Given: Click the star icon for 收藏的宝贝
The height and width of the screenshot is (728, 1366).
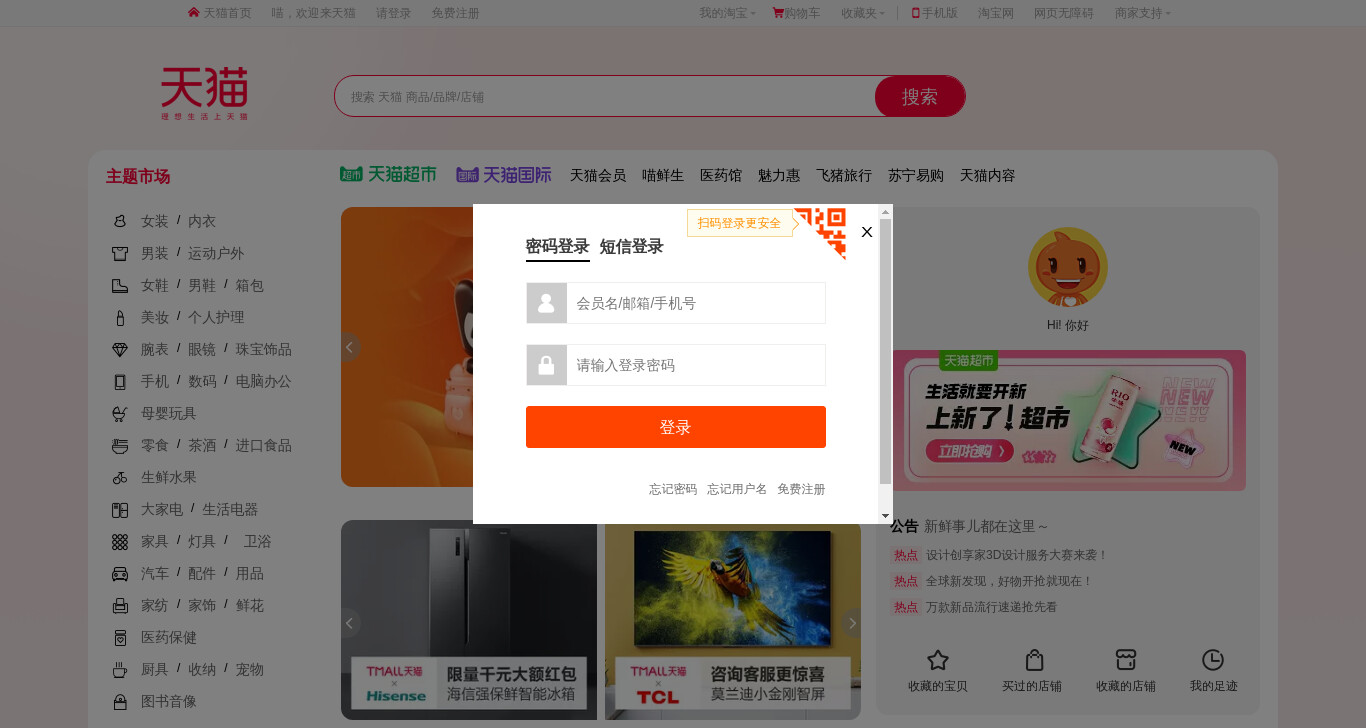Looking at the screenshot, I should pyautogui.click(x=937, y=660).
